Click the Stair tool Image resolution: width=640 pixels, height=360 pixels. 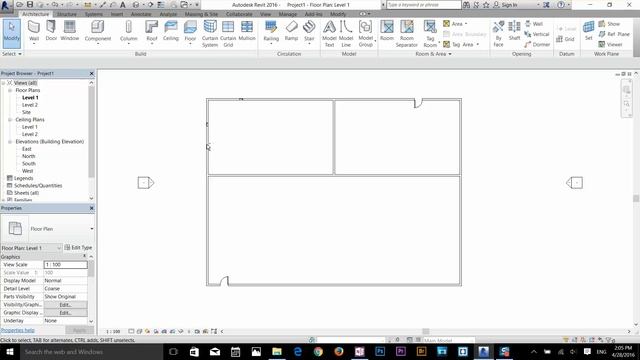[x=309, y=32]
